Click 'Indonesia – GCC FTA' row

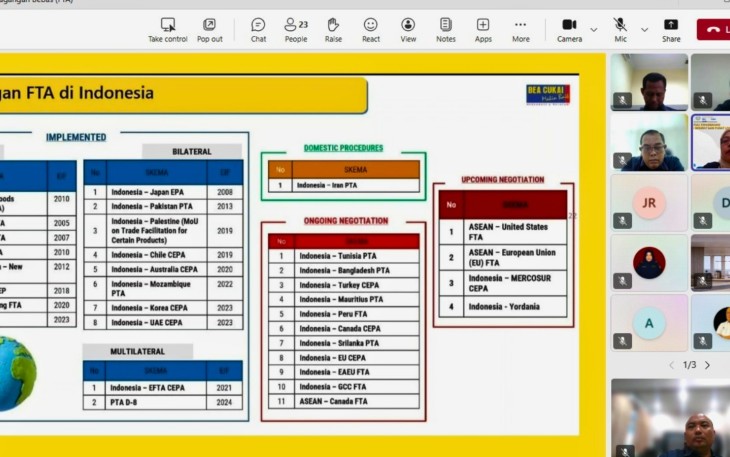344,387
